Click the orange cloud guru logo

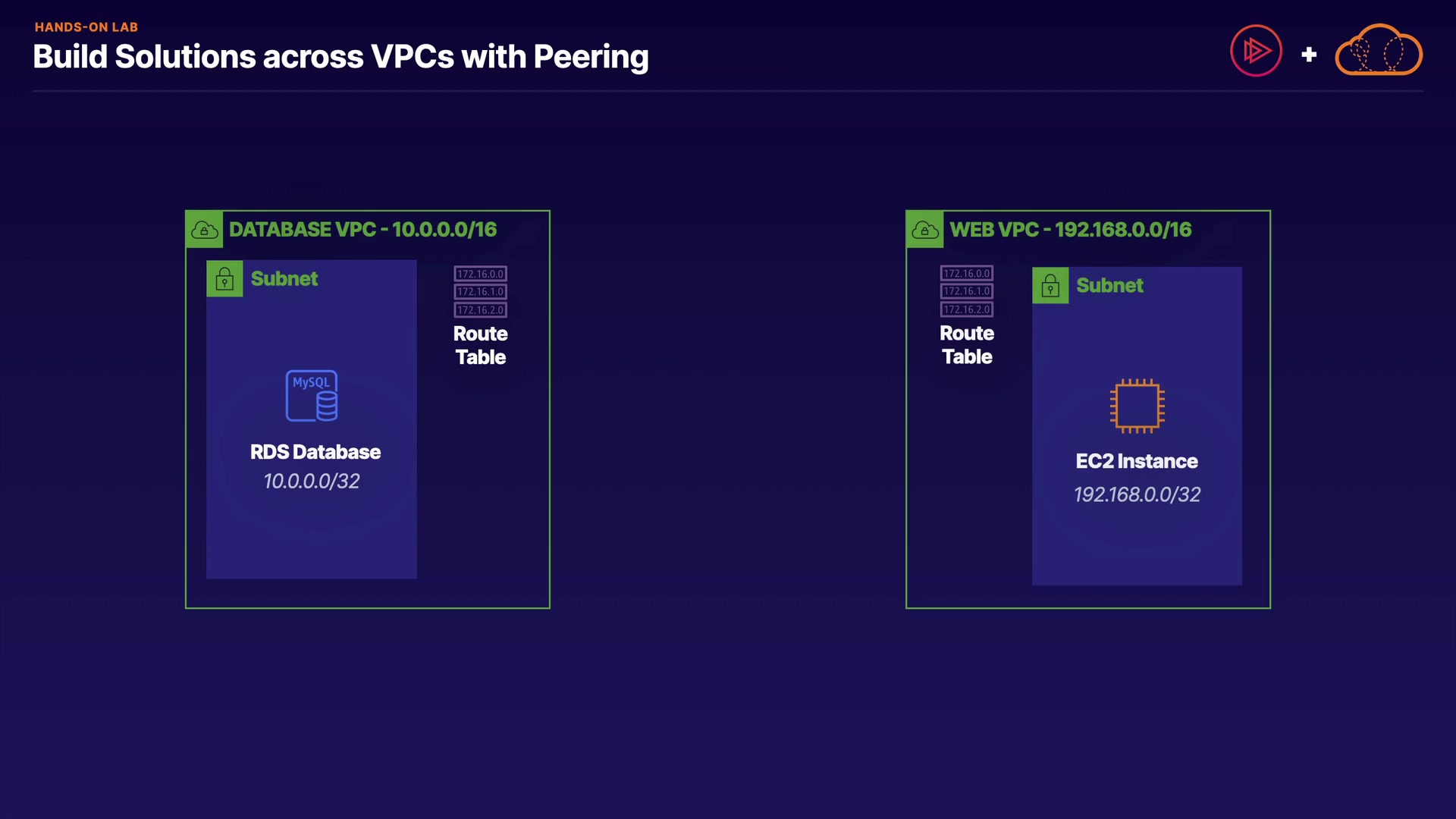[1378, 51]
